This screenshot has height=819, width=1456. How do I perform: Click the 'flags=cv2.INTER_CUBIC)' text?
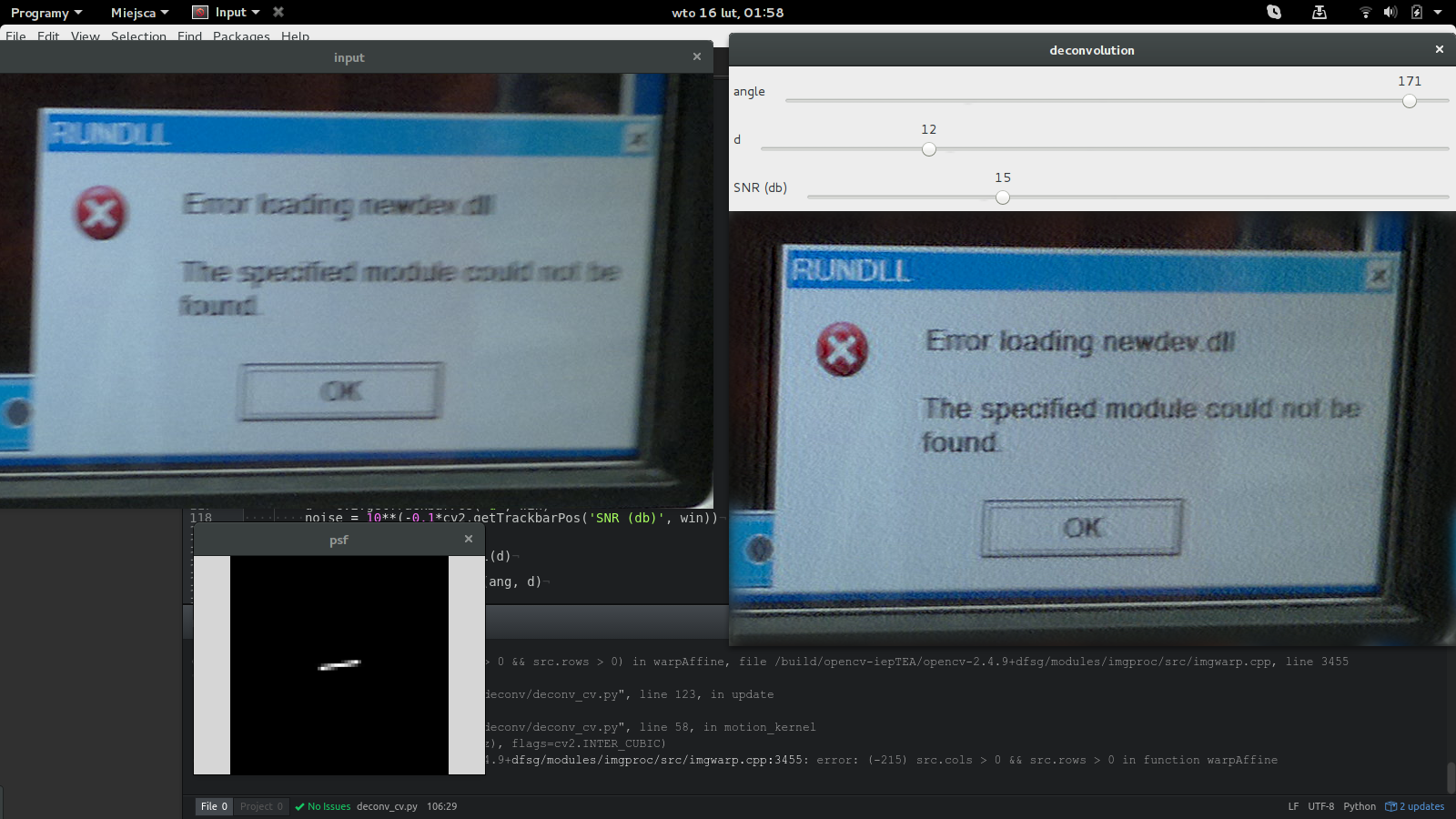pyautogui.click(x=589, y=743)
